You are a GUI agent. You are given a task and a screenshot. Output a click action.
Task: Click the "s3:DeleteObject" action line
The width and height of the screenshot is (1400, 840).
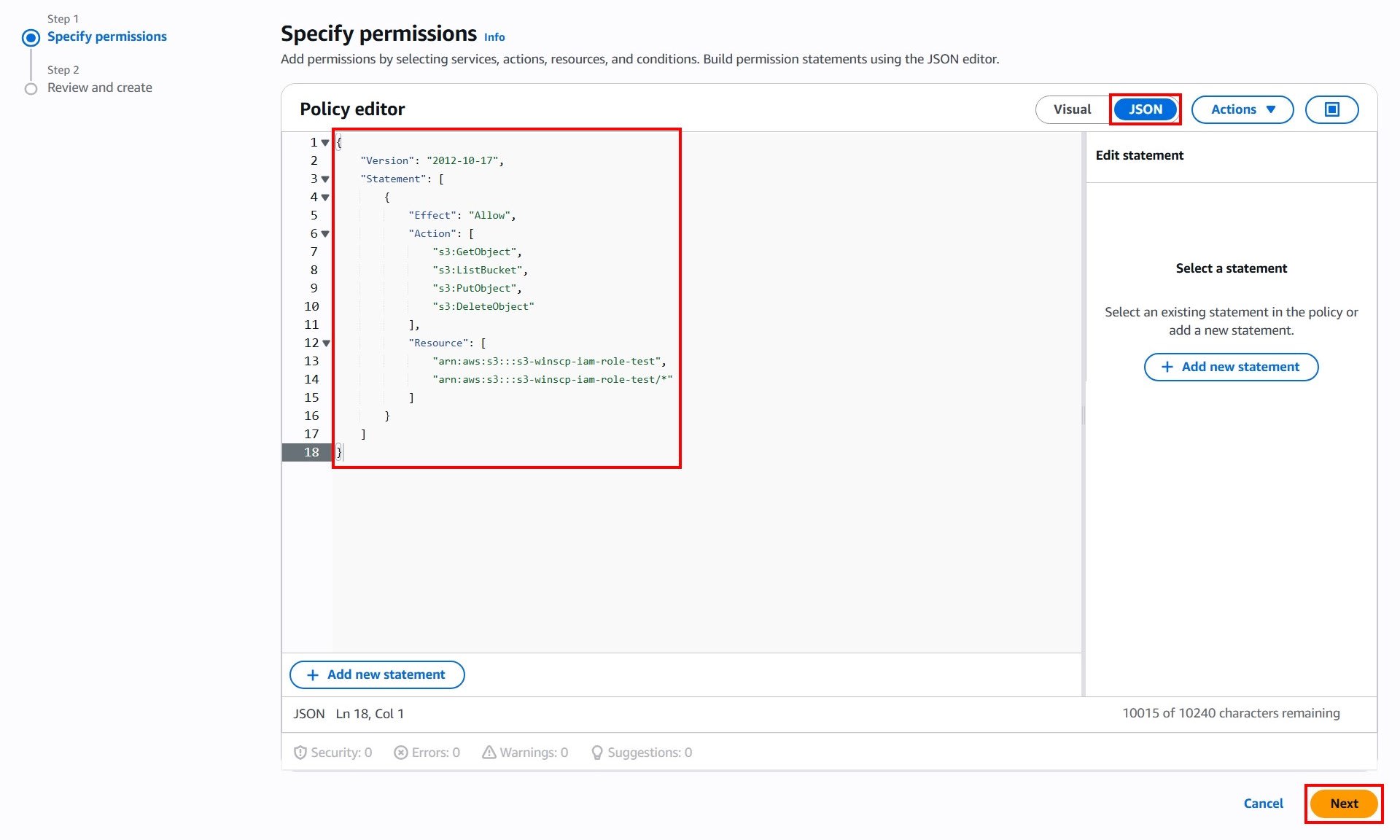pos(483,307)
